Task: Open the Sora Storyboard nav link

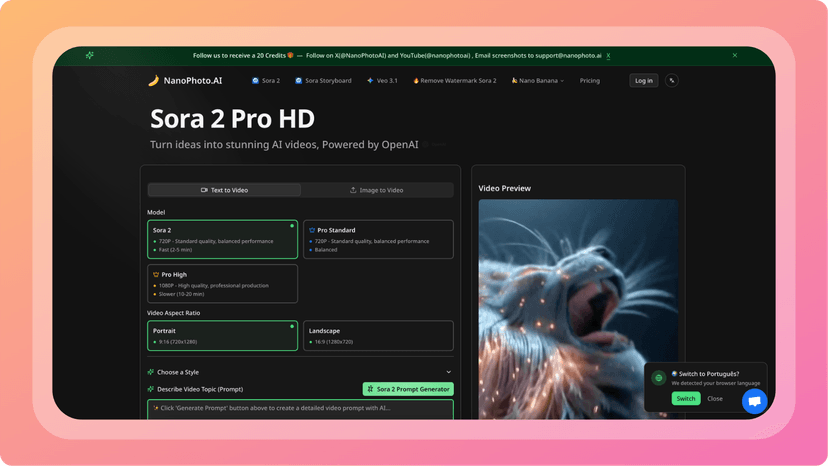Action: (323, 81)
